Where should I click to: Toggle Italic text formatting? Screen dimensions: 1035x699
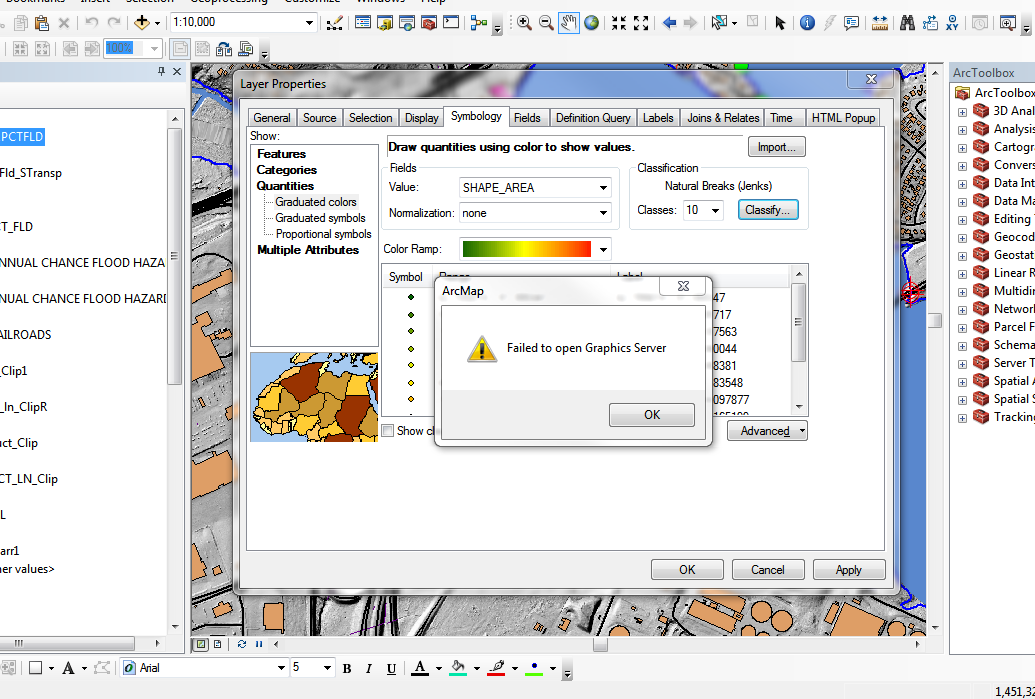pyautogui.click(x=369, y=669)
